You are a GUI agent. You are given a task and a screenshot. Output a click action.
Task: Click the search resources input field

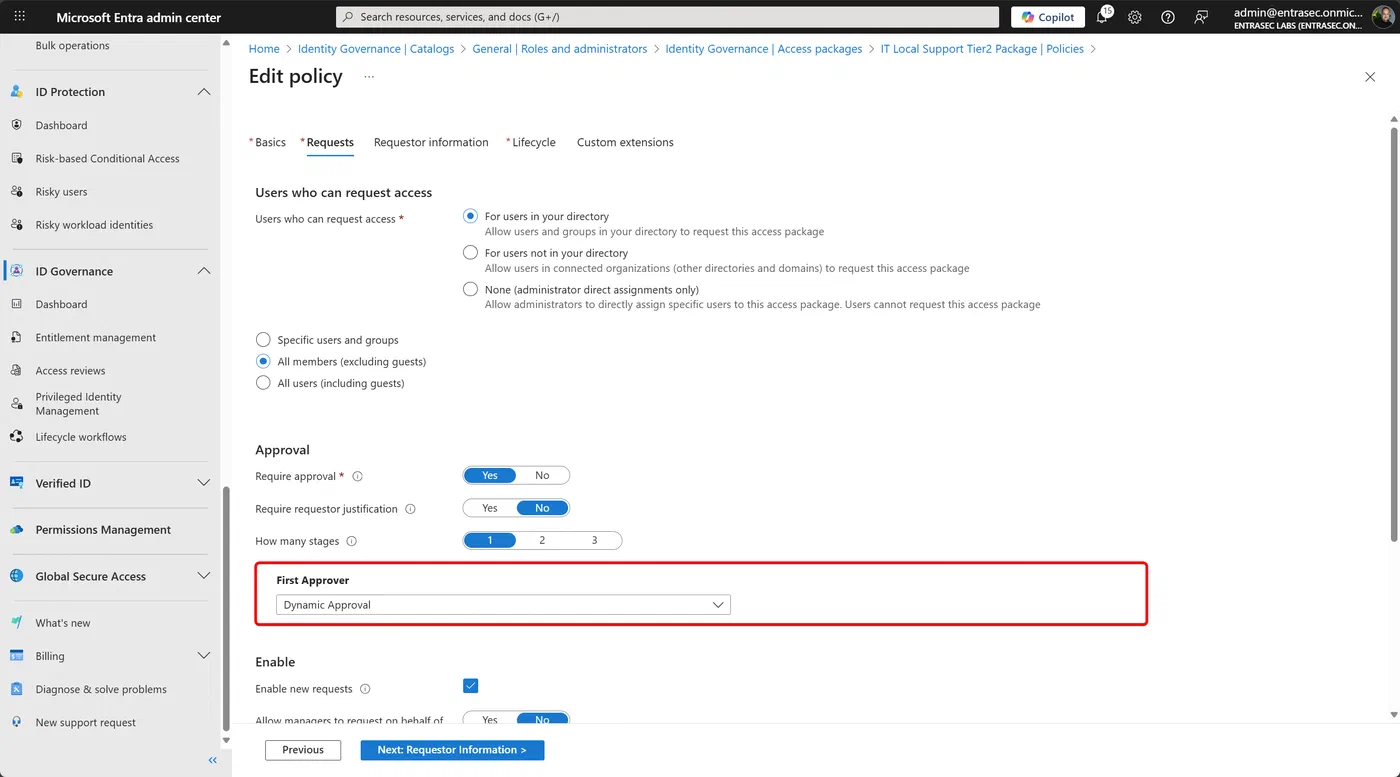[667, 17]
